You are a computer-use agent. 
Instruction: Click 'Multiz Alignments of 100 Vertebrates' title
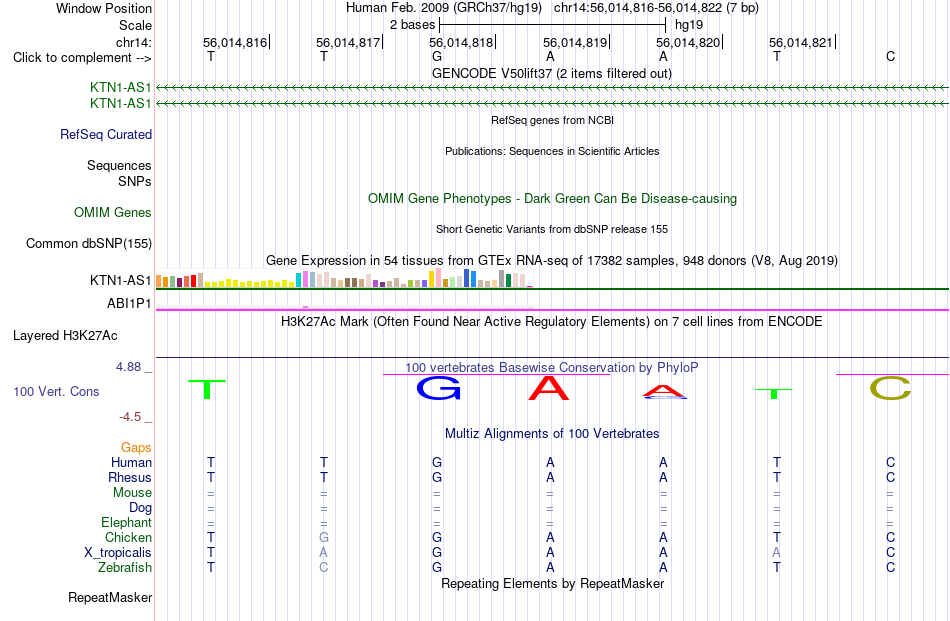[552, 433]
